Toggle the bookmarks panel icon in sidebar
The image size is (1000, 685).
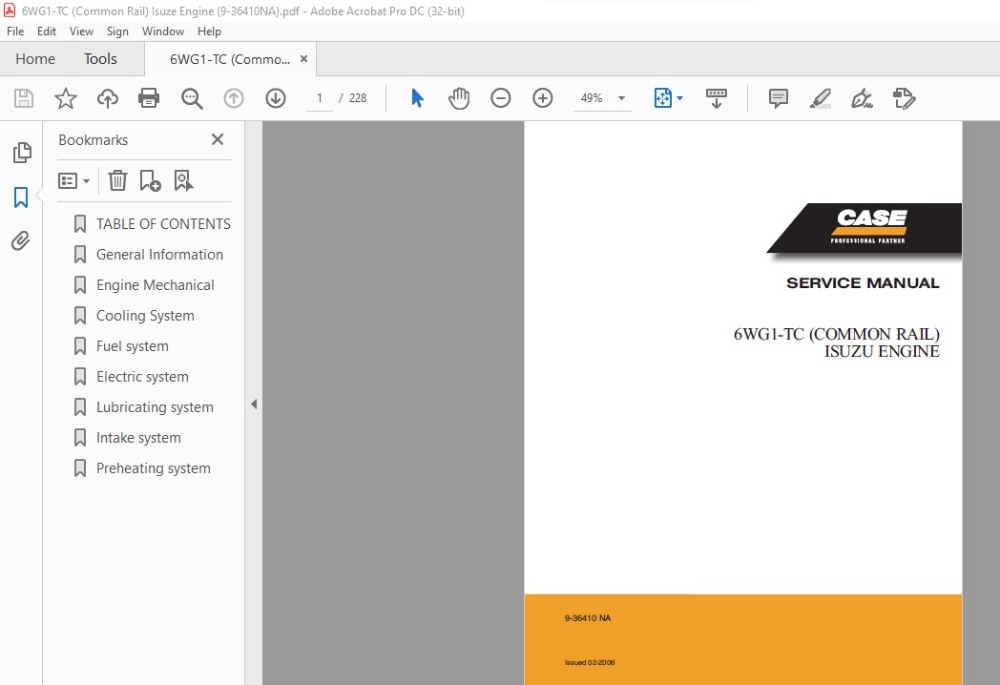21,198
